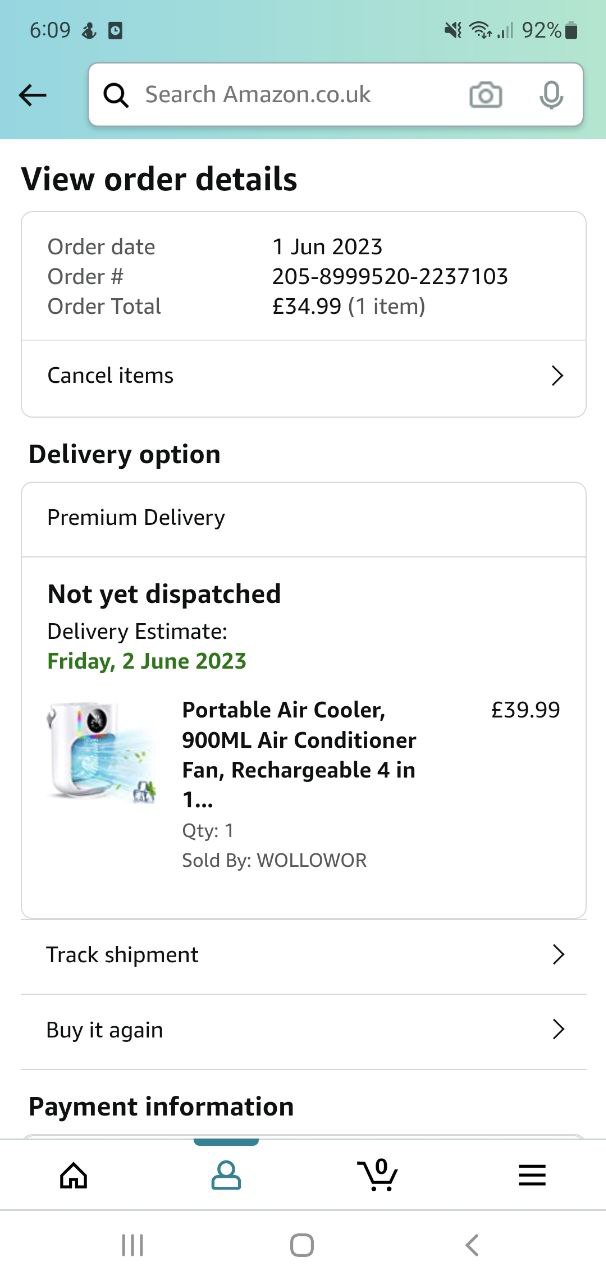Open Portable Air Cooler product title
606x1280 pixels.
(299, 755)
